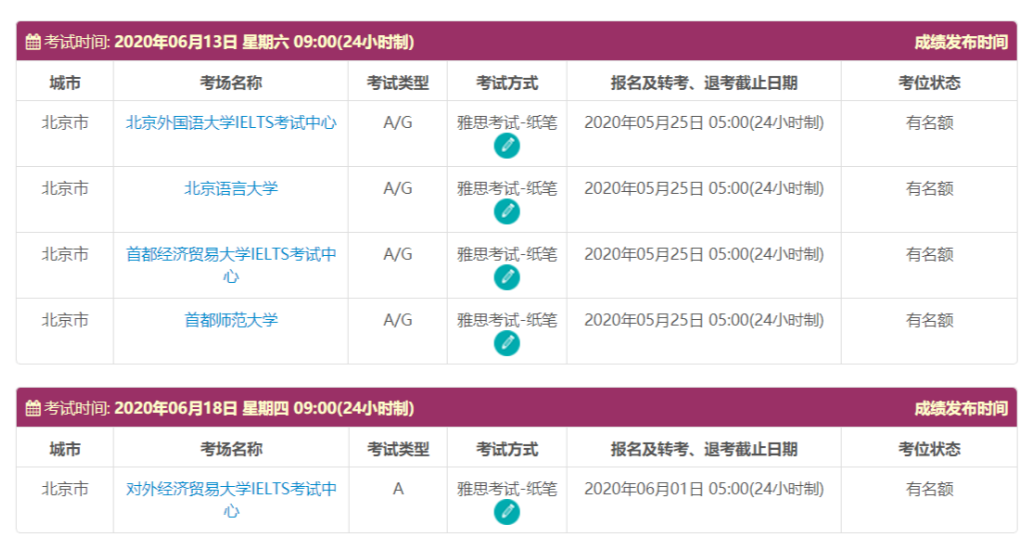Click pencil icon in 对外经济贸易大学 row
The height and width of the screenshot is (550, 1031).
click(507, 512)
